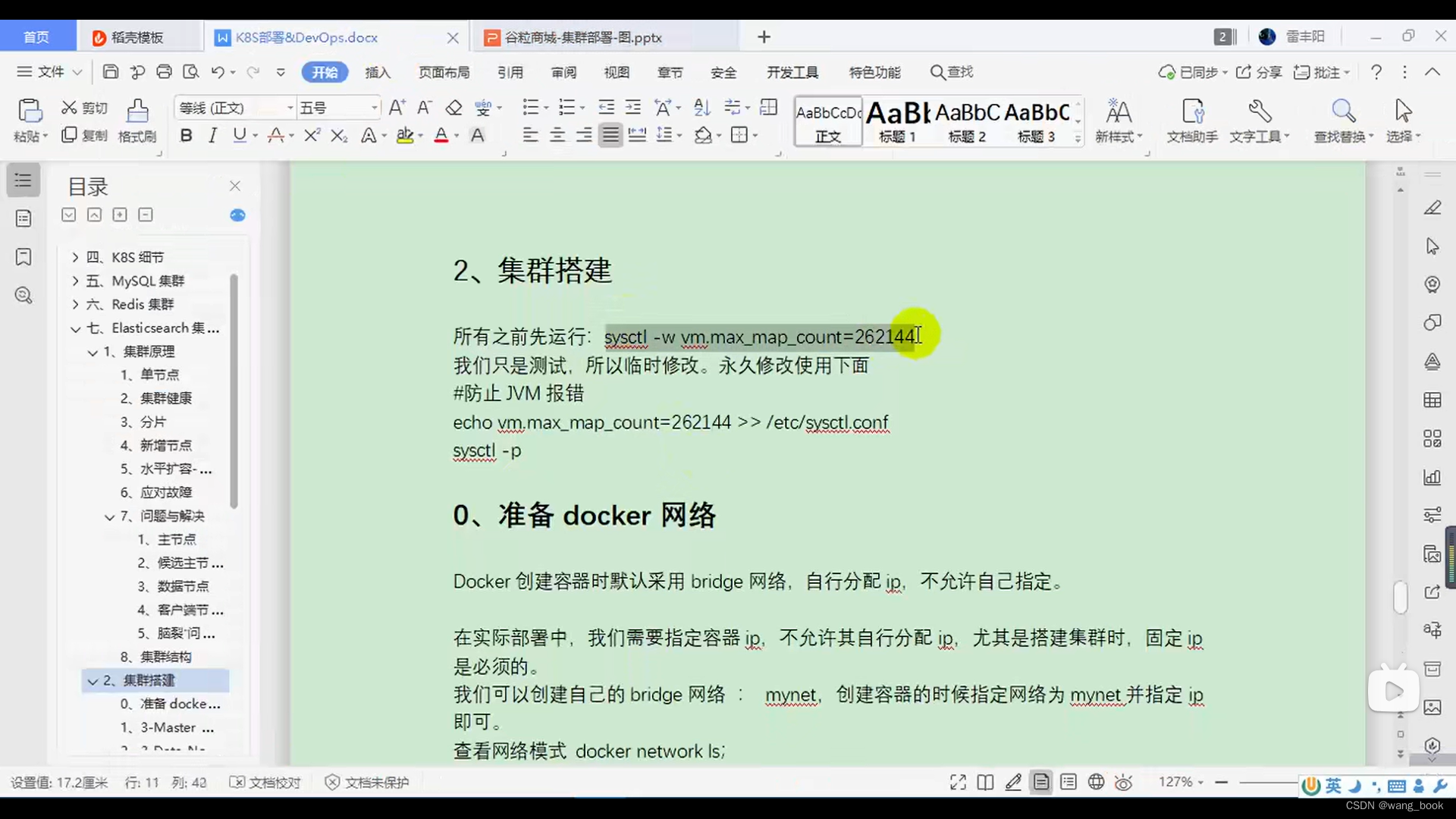The height and width of the screenshot is (819, 1456).
Task: Switch to the 插入 ribbon tab
Action: tap(378, 72)
